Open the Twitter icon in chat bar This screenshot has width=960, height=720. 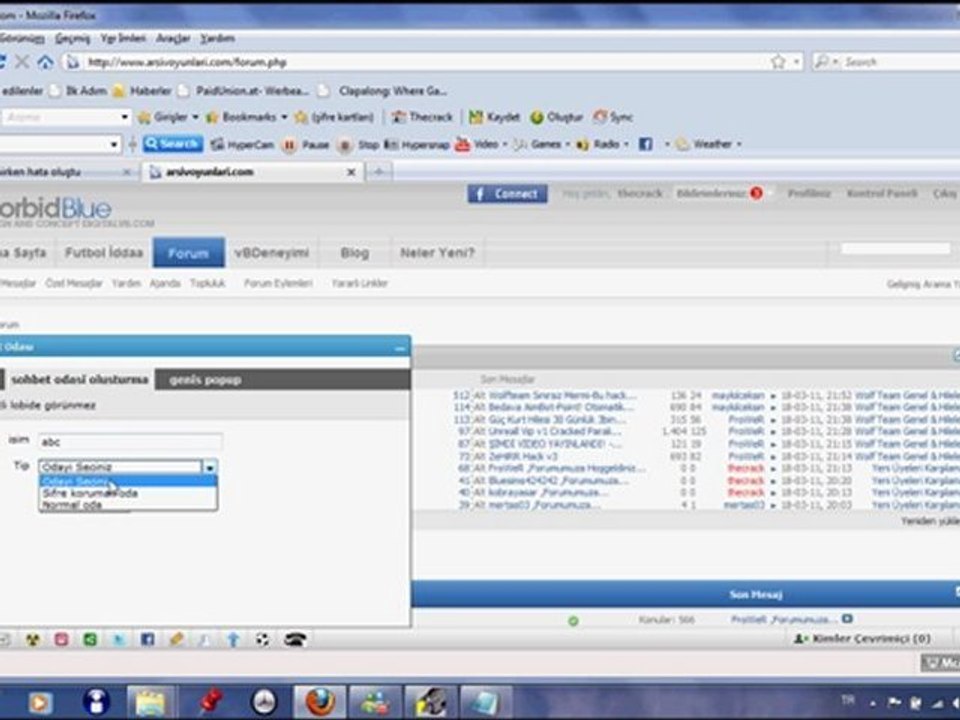(119, 640)
